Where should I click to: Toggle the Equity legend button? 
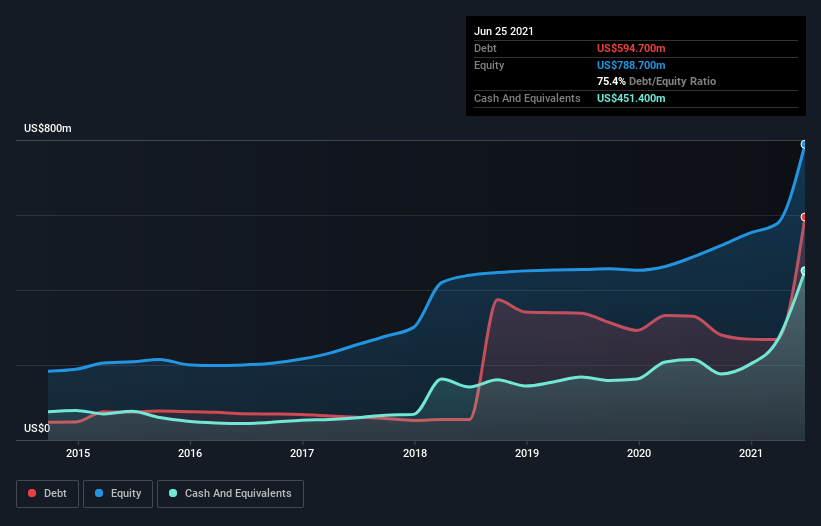pos(118,494)
